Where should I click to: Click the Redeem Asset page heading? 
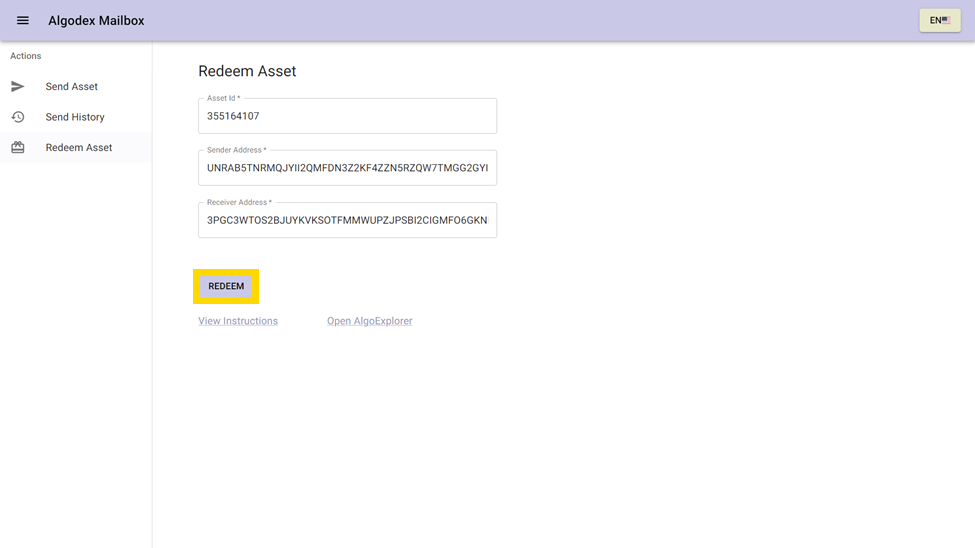pyautogui.click(x=247, y=71)
